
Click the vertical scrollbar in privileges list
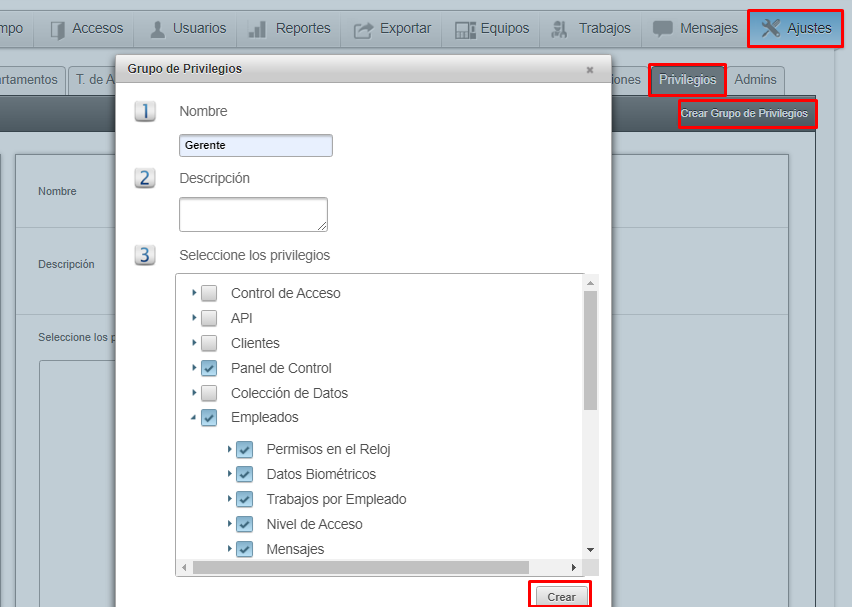click(x=590, y=350)
